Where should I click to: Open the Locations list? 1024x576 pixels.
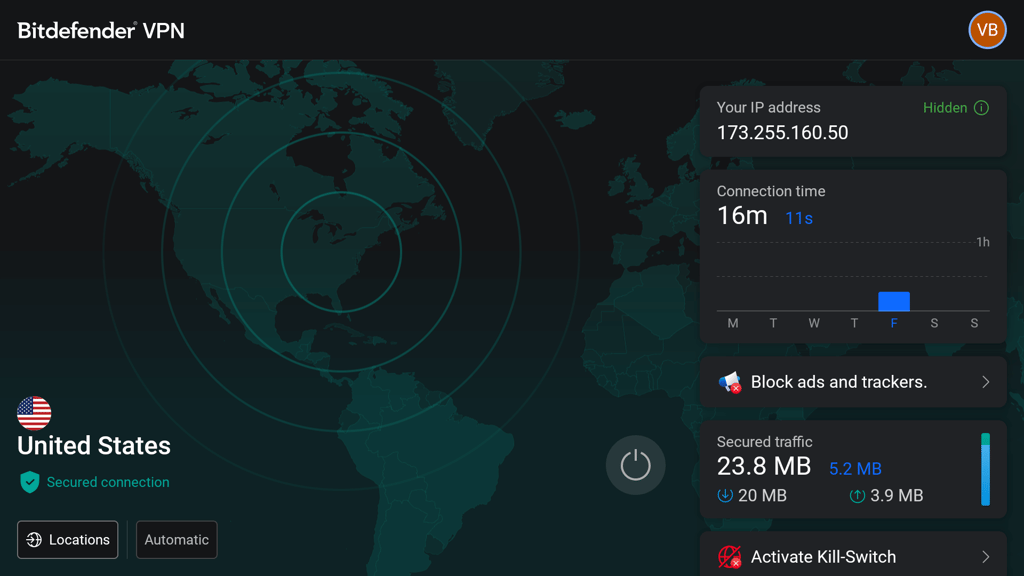coord(67,539)
